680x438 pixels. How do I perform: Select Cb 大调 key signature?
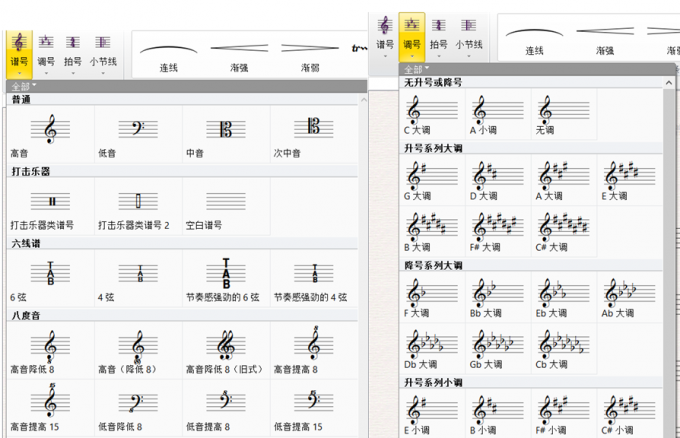tap(564, 349)
